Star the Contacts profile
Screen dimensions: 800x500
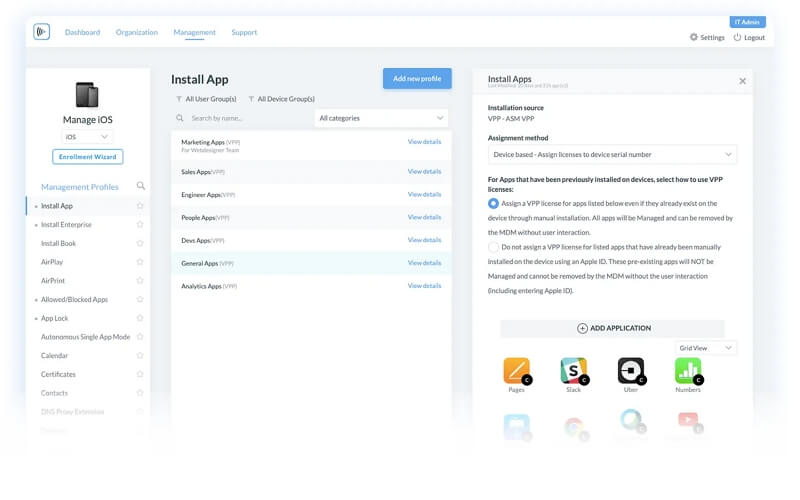[140, 393]
